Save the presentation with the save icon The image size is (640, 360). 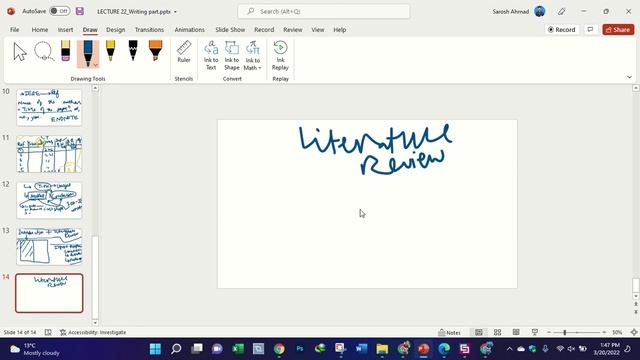point(80,11)
